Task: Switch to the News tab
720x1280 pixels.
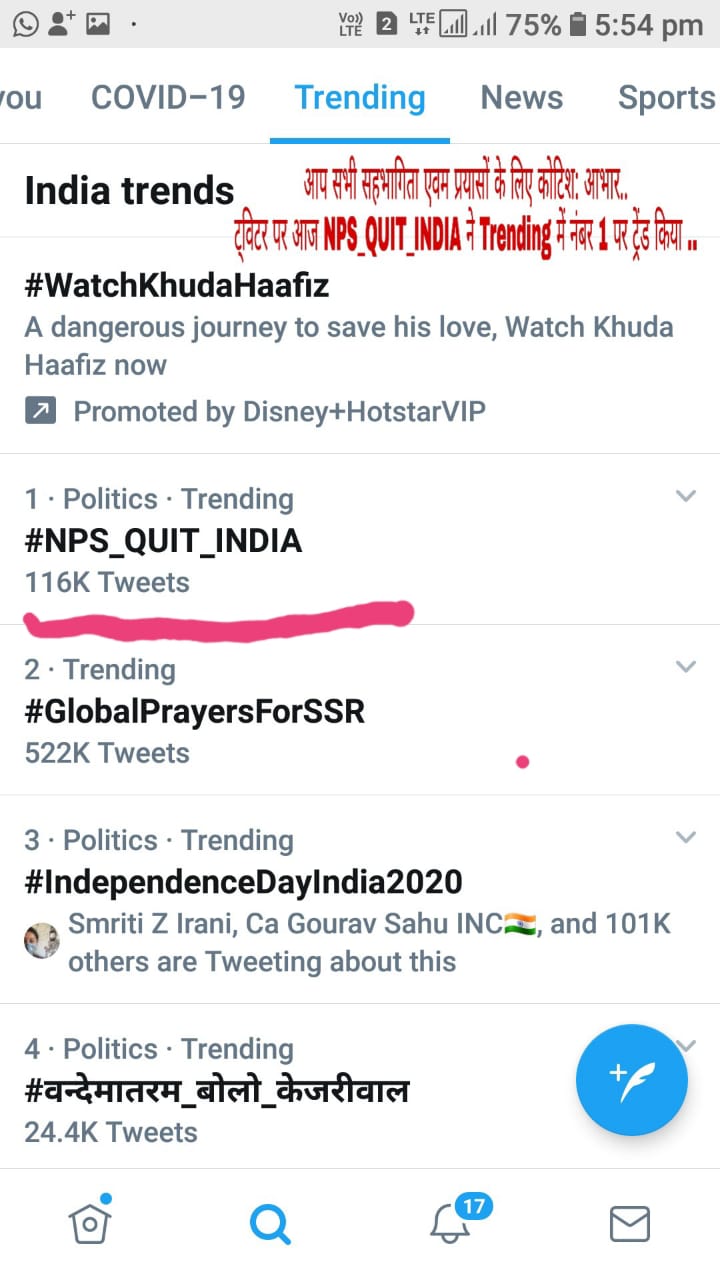Action: tap(522, 98)
